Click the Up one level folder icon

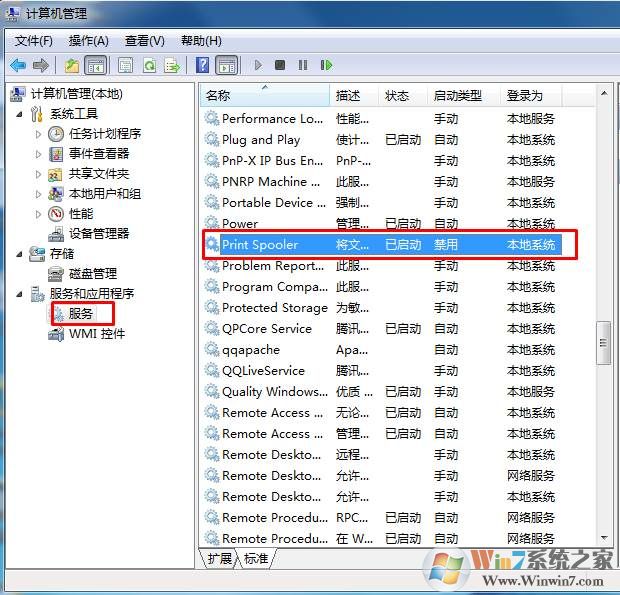(x=72, y=65)
